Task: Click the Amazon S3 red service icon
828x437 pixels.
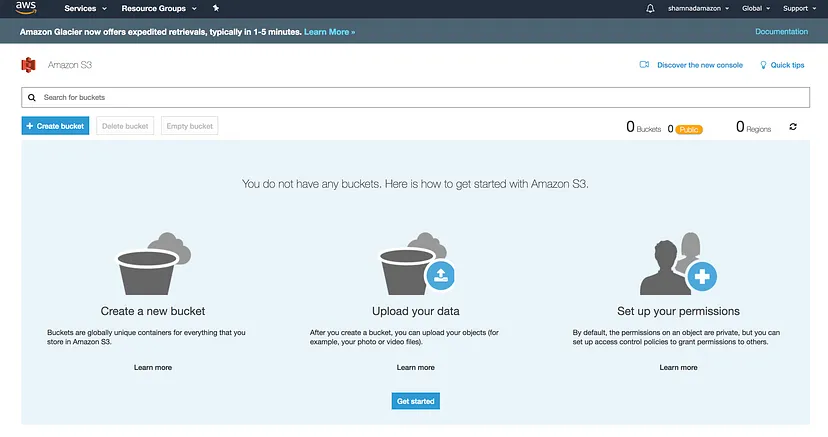Action: pyautogui.click(x=28, y=65)
